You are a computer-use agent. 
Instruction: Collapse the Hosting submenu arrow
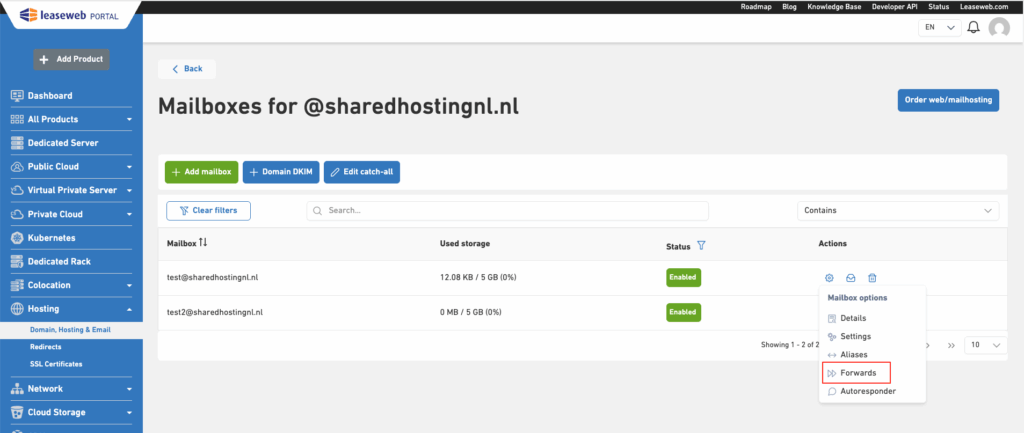(x=129, y=309)
